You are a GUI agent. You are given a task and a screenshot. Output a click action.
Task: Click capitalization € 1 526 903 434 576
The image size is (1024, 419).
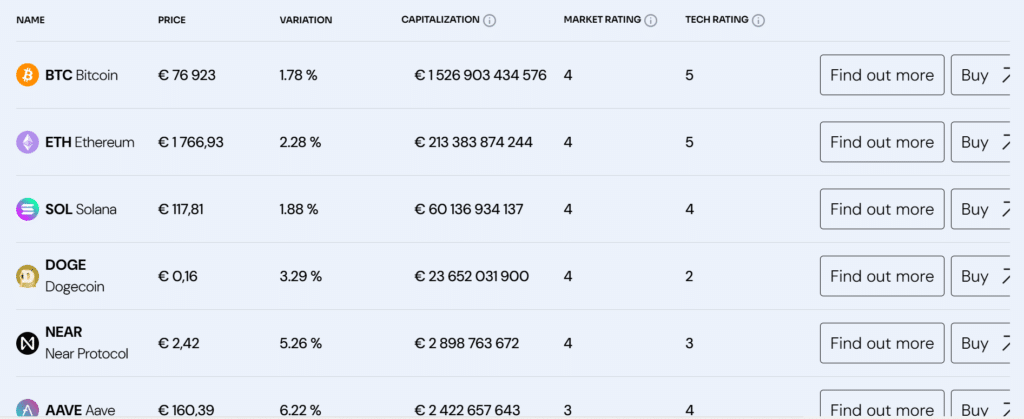(481, 75)
